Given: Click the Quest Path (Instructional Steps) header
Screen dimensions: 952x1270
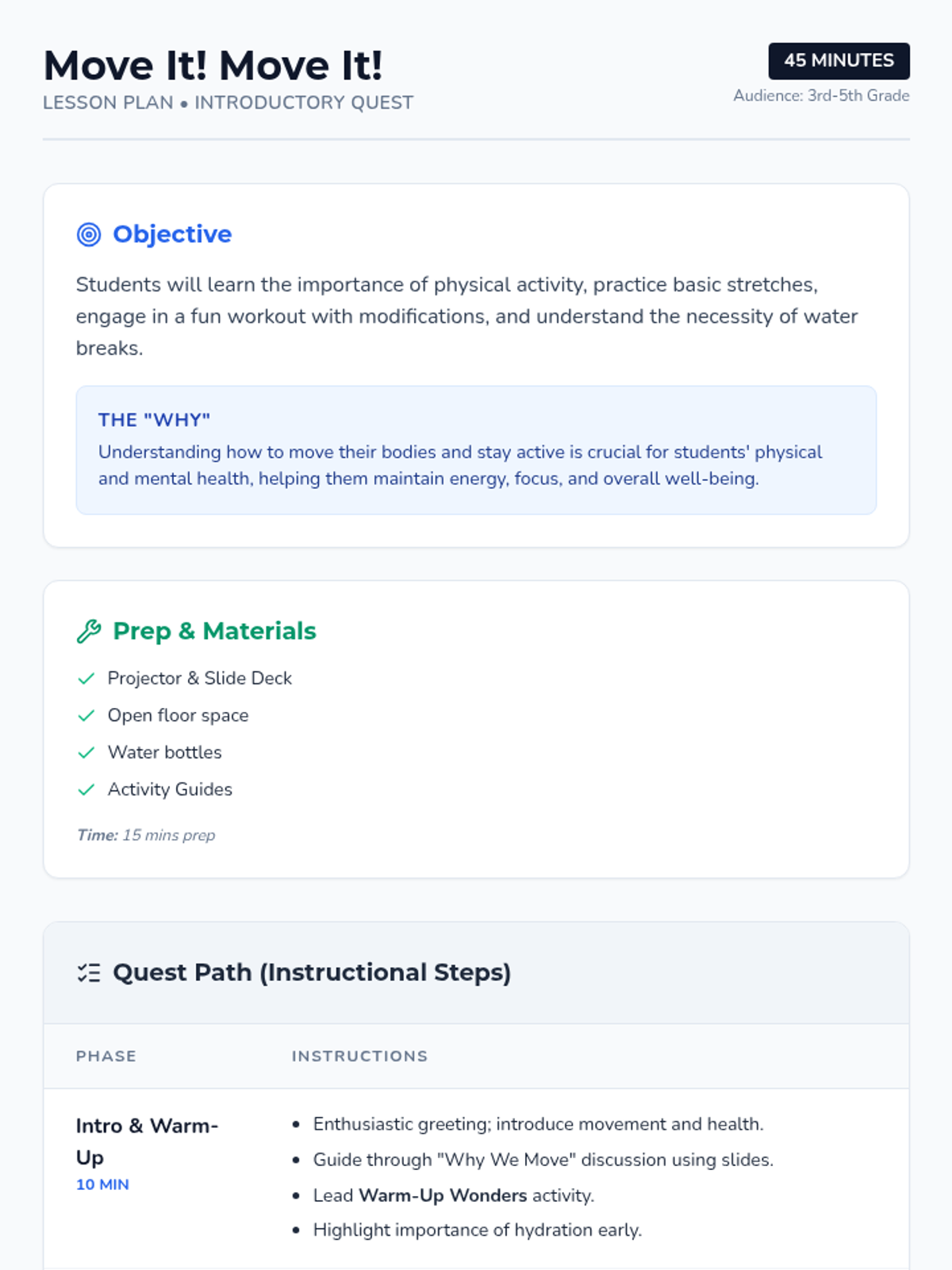Looking at the screenshot, I should pos(312,972).
